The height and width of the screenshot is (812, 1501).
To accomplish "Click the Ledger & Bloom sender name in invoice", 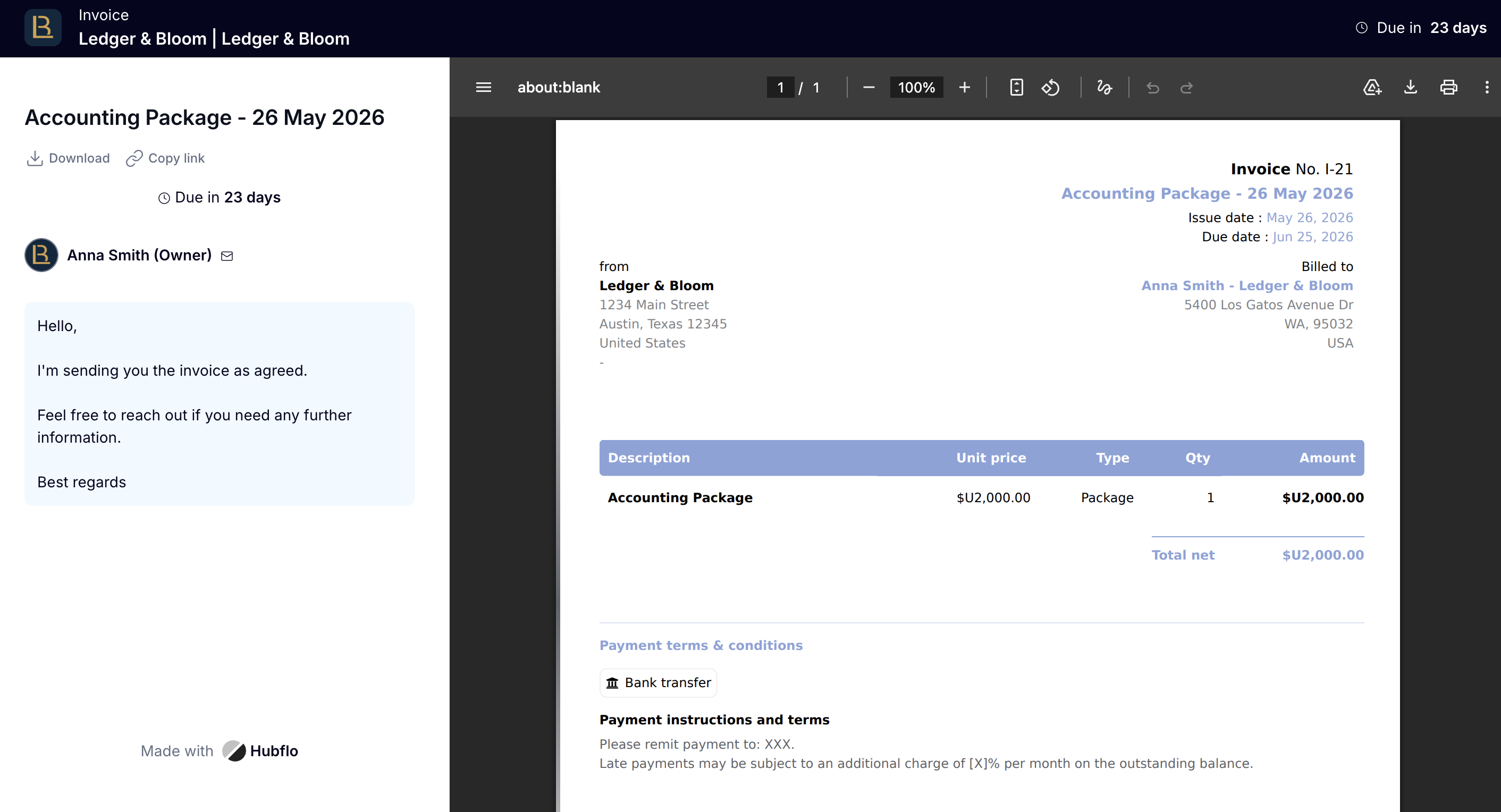I will 657,286.
